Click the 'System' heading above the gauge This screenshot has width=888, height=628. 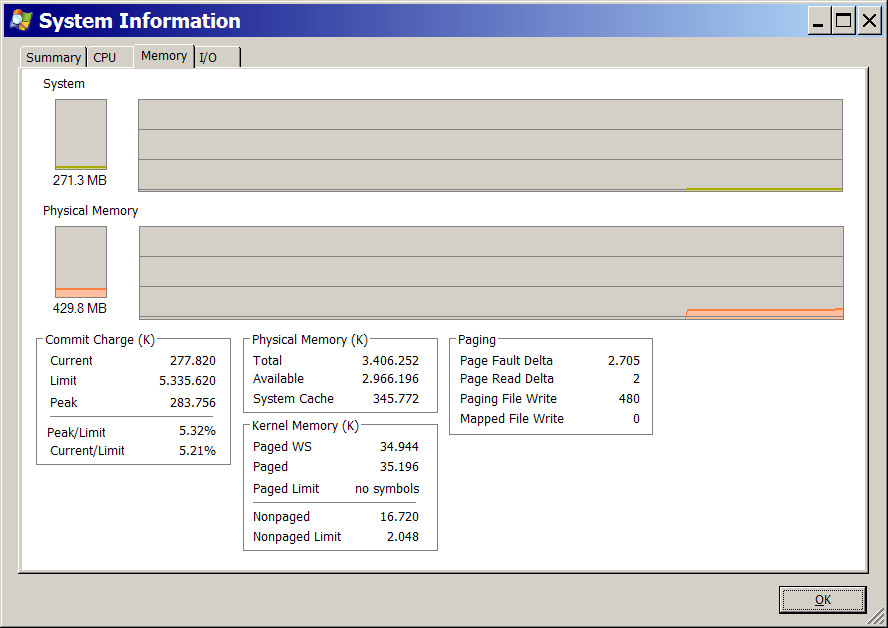point(64,84)
